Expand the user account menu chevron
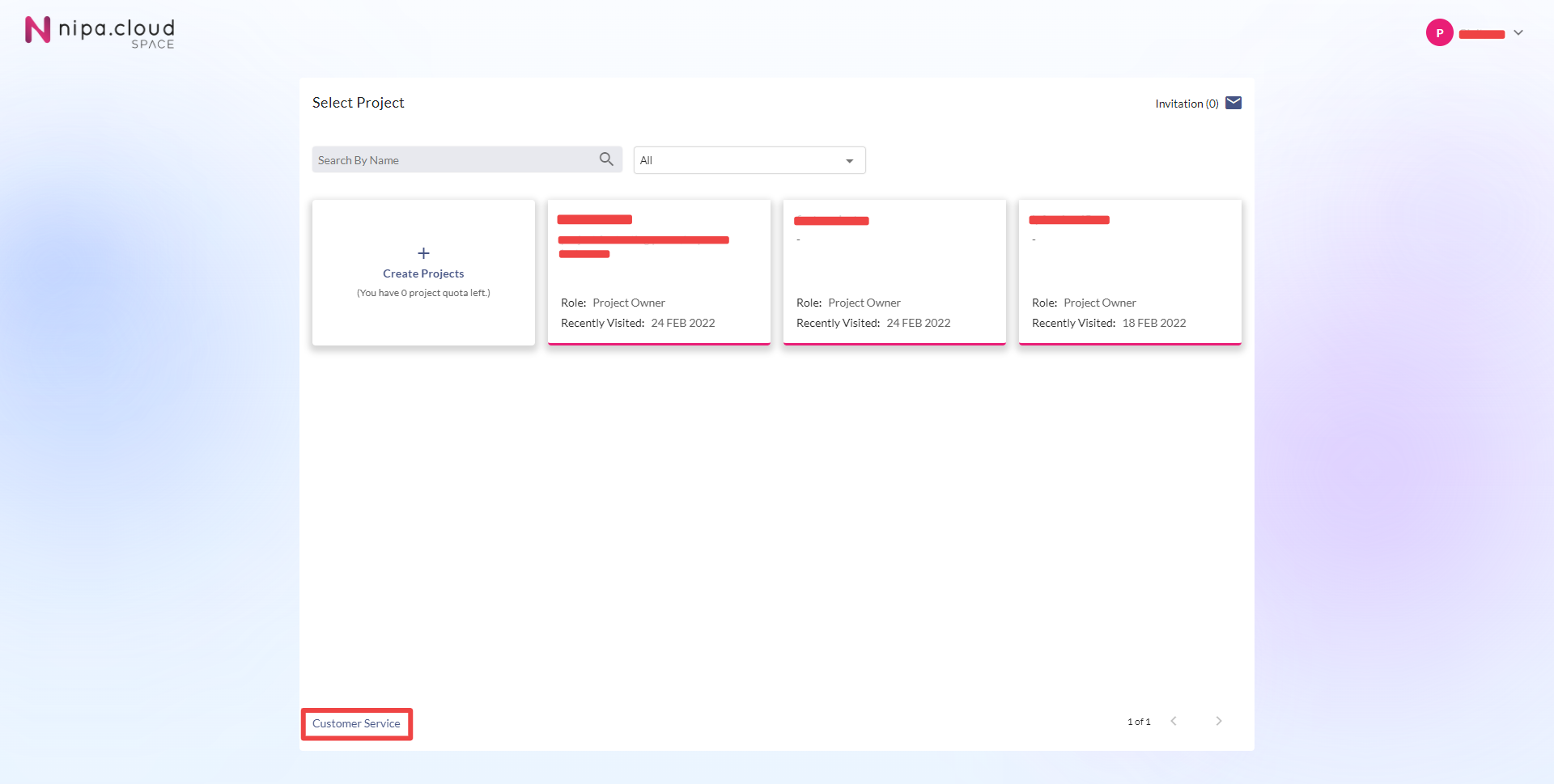The image size is (1554, 784). point(1518,33)
